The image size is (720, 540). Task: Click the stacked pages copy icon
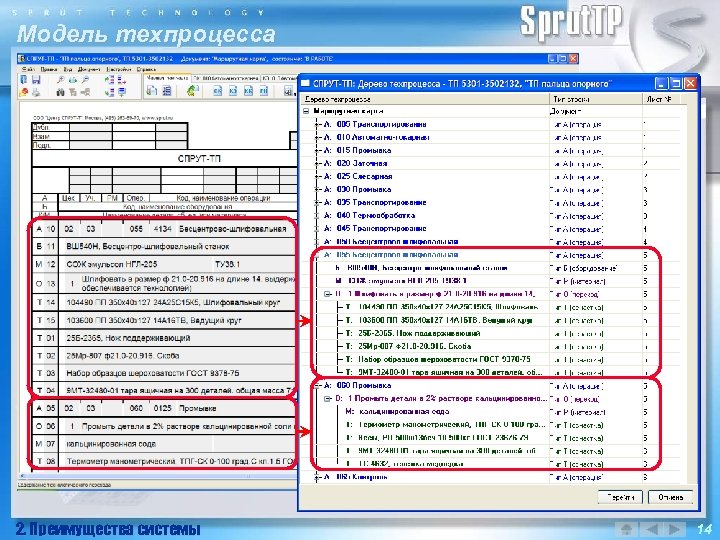pos(152,91)
